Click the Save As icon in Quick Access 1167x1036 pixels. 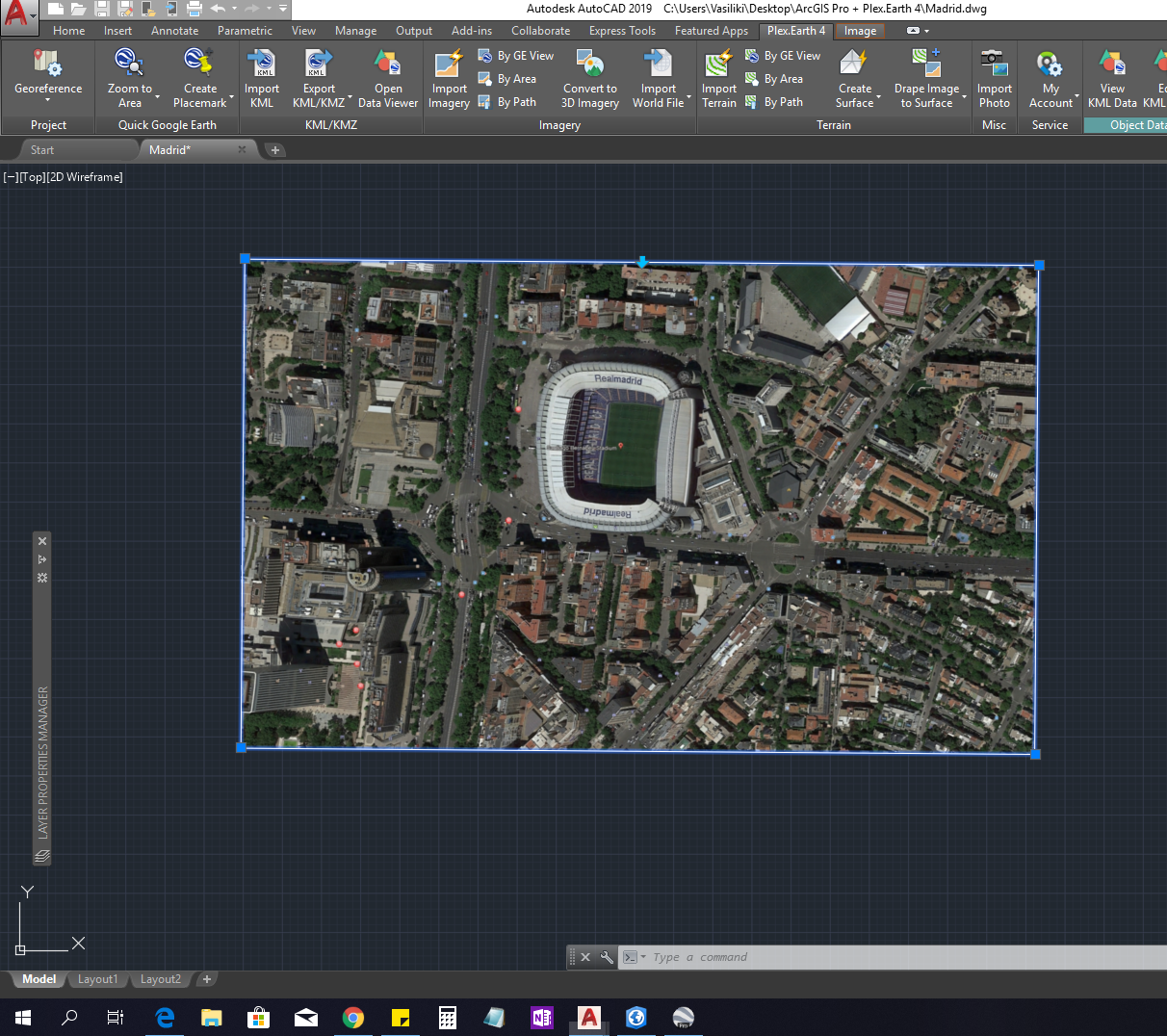pos(124,9)
